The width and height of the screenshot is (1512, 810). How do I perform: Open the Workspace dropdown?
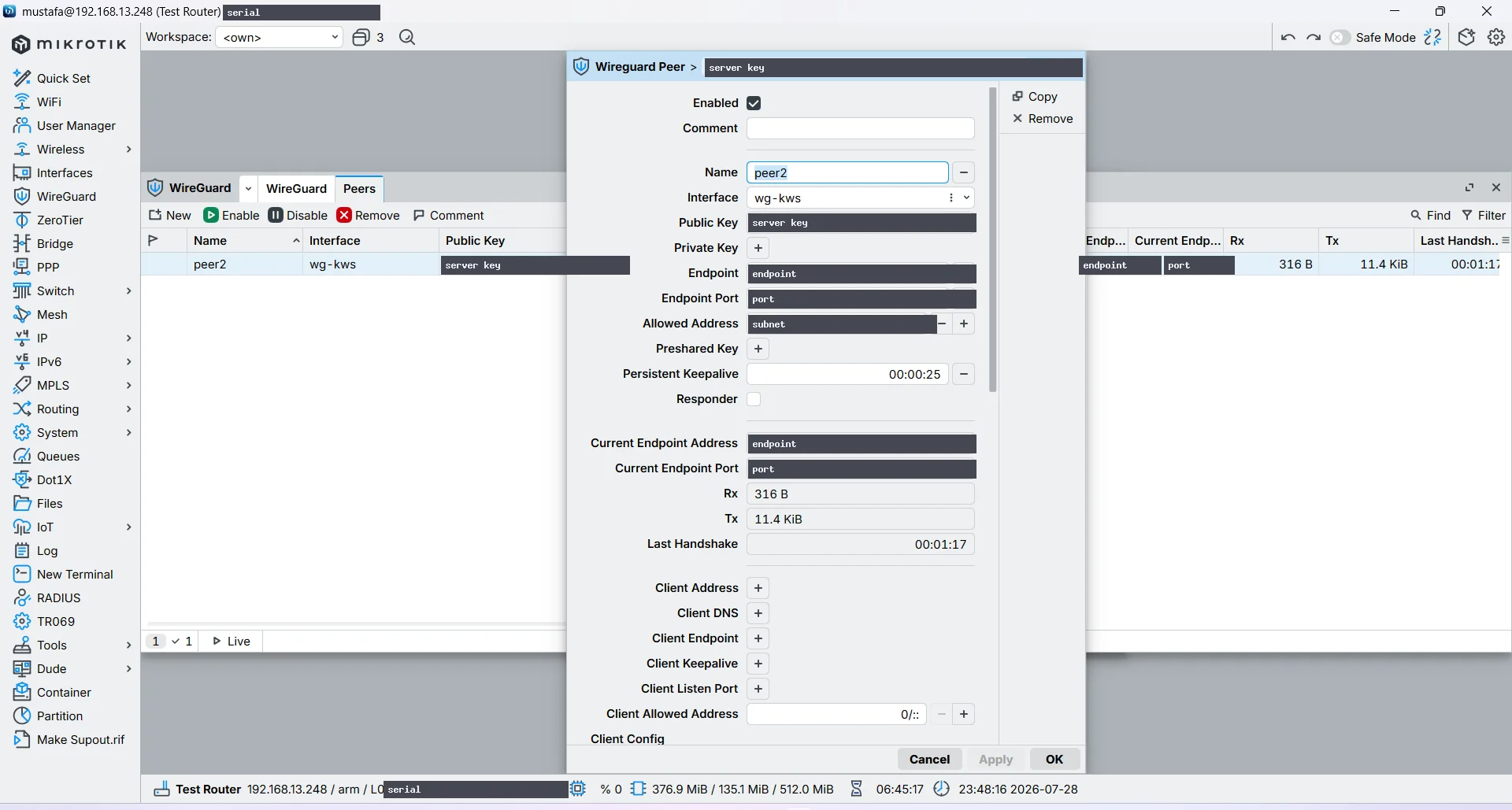point(280,37)
